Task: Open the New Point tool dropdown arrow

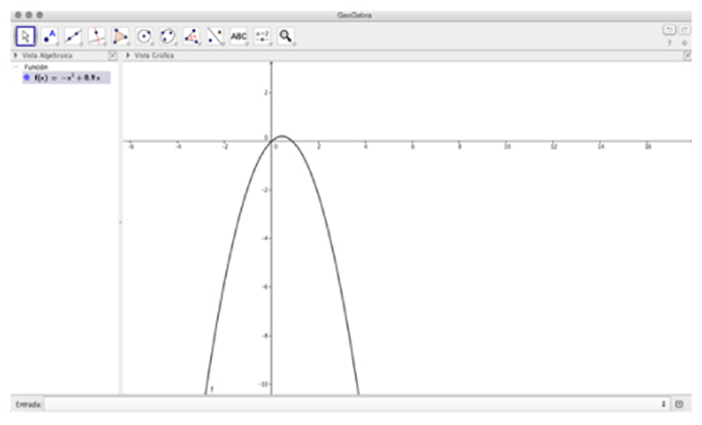Action: coord(57,44)
